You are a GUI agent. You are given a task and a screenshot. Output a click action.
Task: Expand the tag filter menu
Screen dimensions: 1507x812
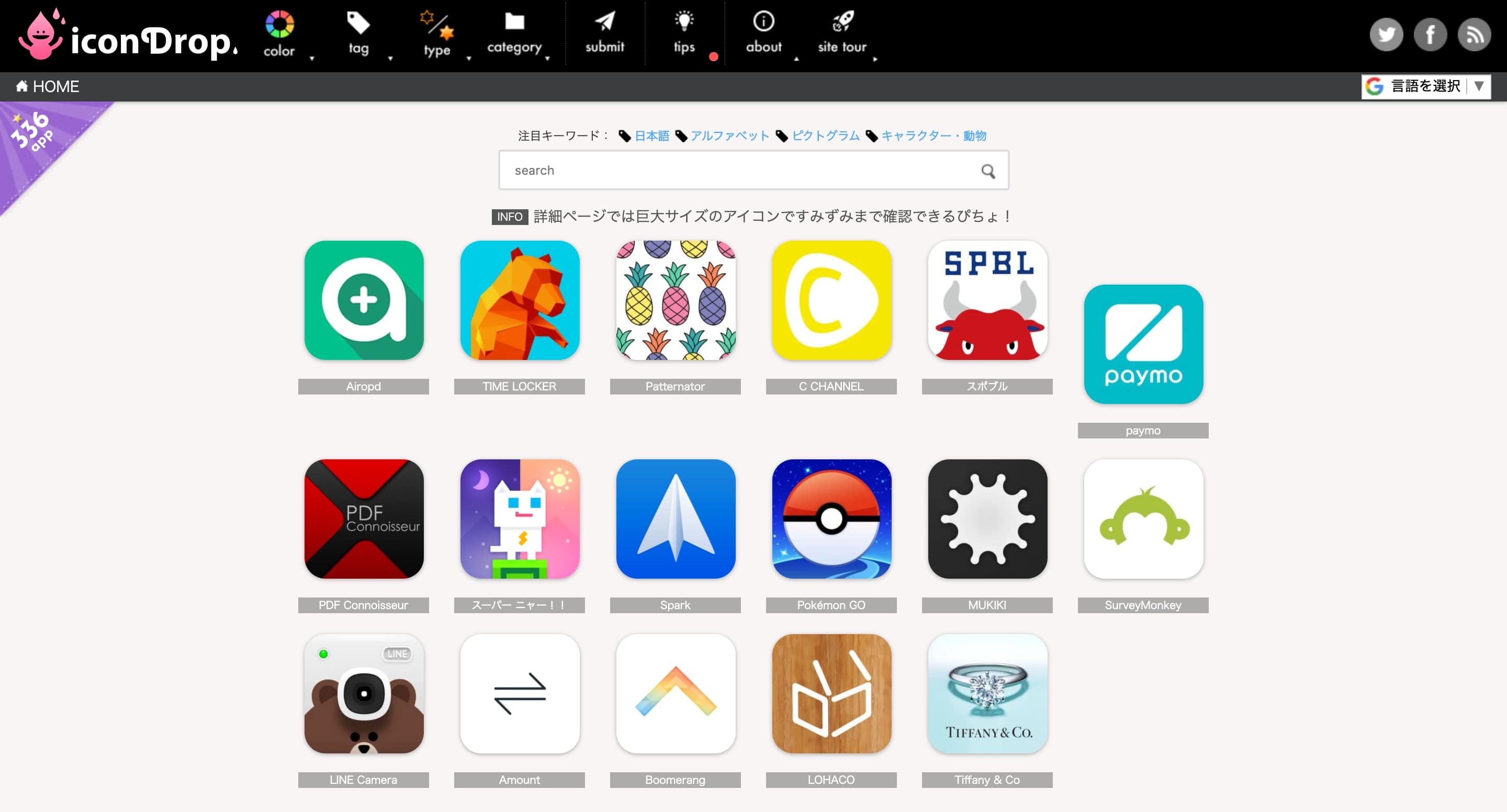pos(358,34)
